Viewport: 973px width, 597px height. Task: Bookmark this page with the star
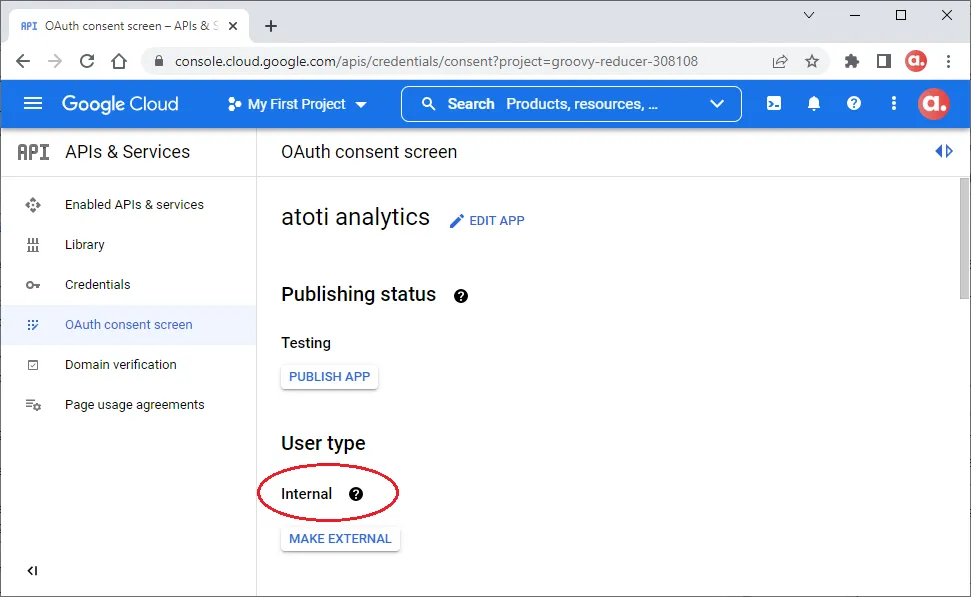[x=812, y=61]
